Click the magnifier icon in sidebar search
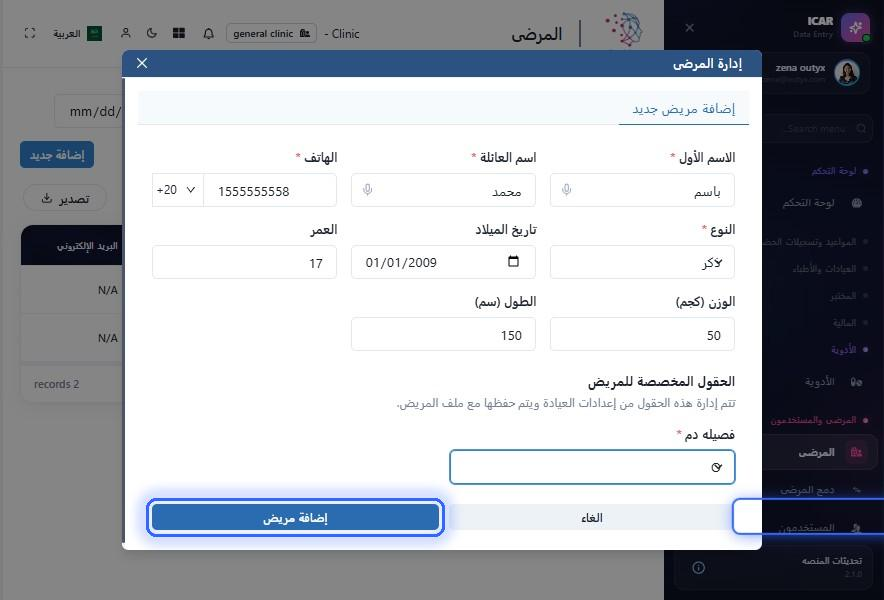 coord(861,129)
